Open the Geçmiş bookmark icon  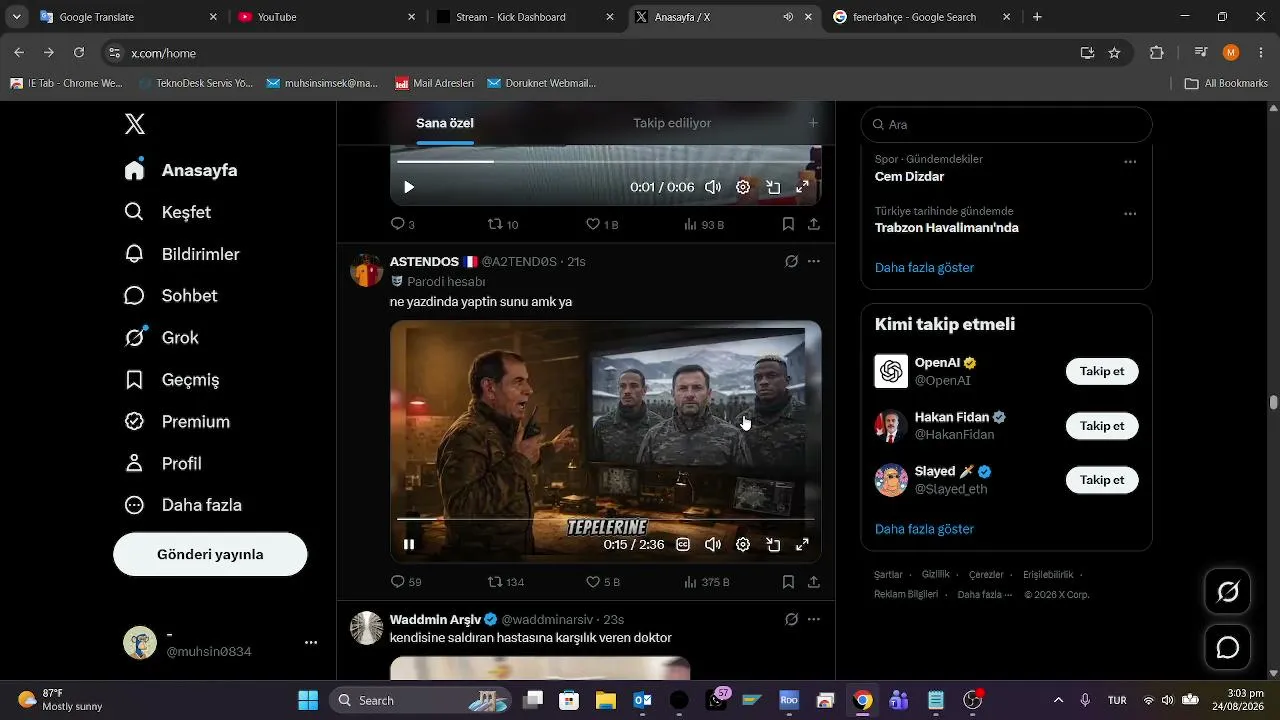click(134, 380)
